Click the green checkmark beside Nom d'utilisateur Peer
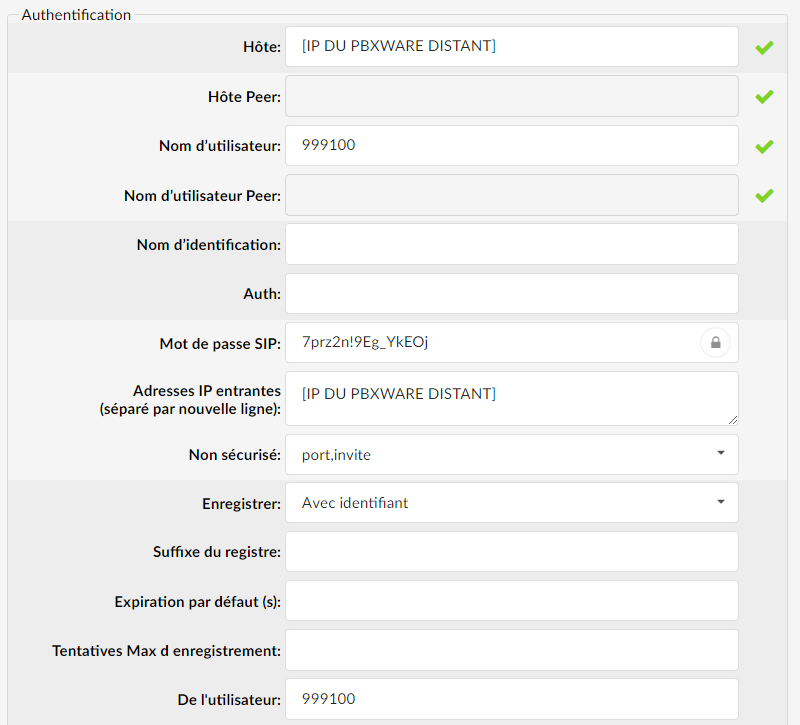The height and width of the screenshot is (725, 800). point(764,195)
